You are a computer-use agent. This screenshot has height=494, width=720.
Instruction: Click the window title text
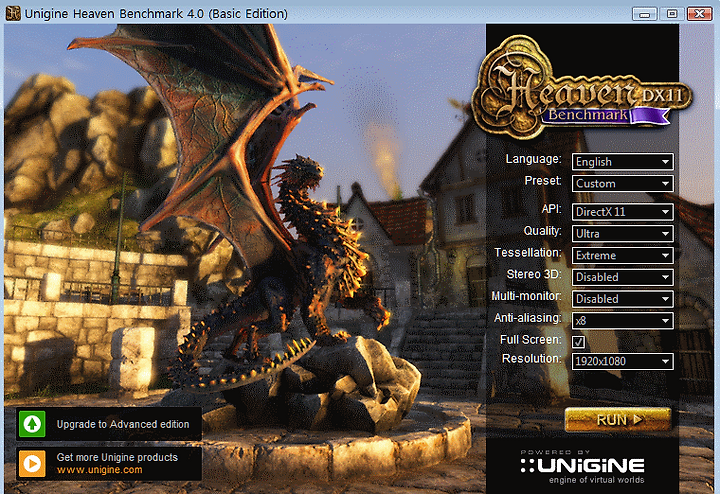[x=156, y=14]
